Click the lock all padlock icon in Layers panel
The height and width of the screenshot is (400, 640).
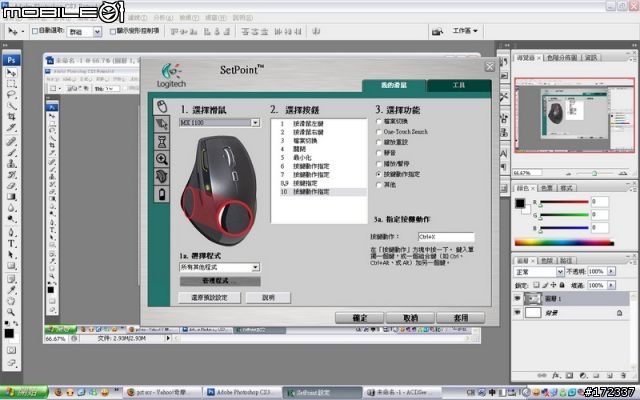coord(562,285)
